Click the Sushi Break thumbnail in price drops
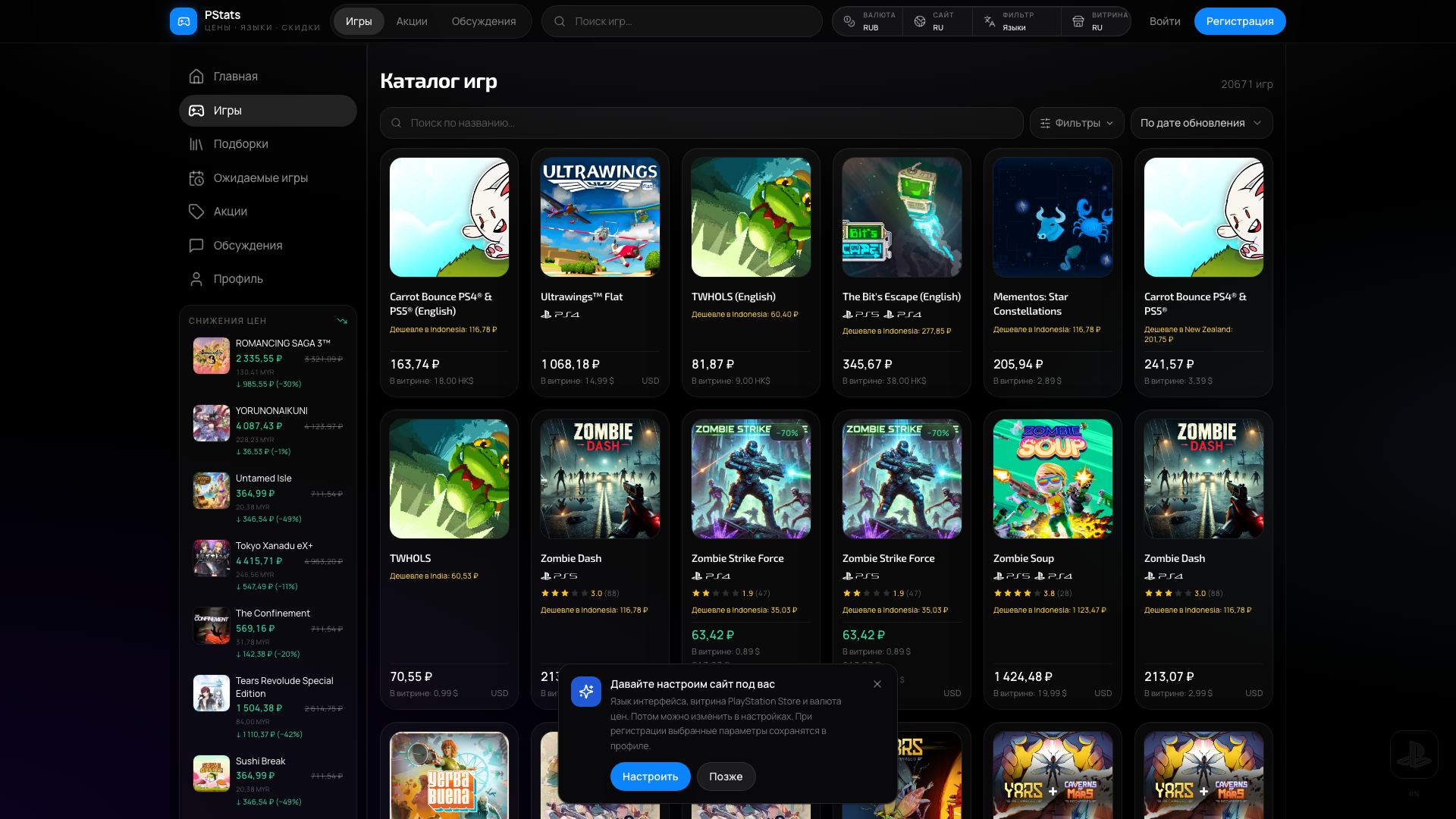The width and height of the screenshot is (1456, 819). [212, 773]
